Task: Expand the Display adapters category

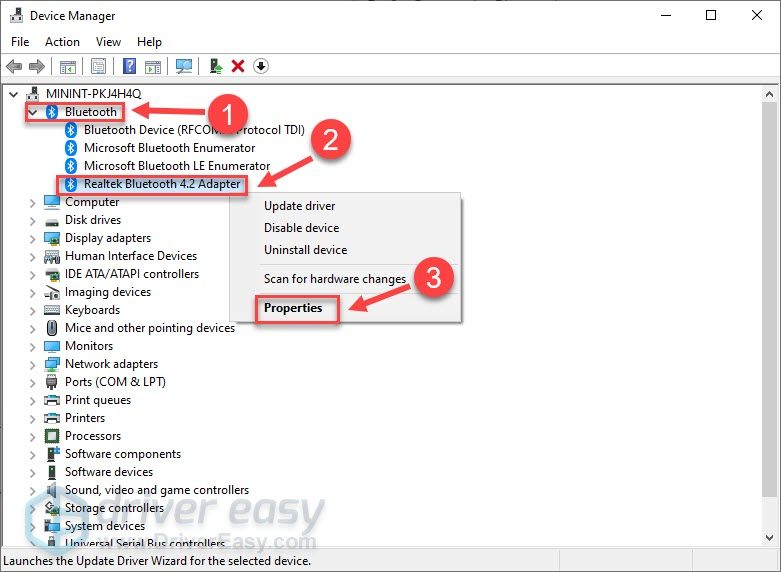Action: point(33,238)
